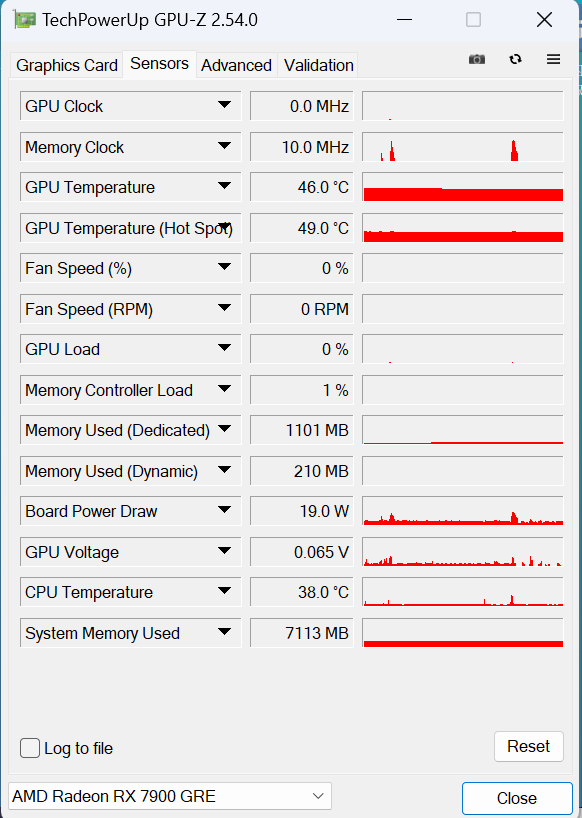Switch to the Graphics Card tab

pos(67,65)
